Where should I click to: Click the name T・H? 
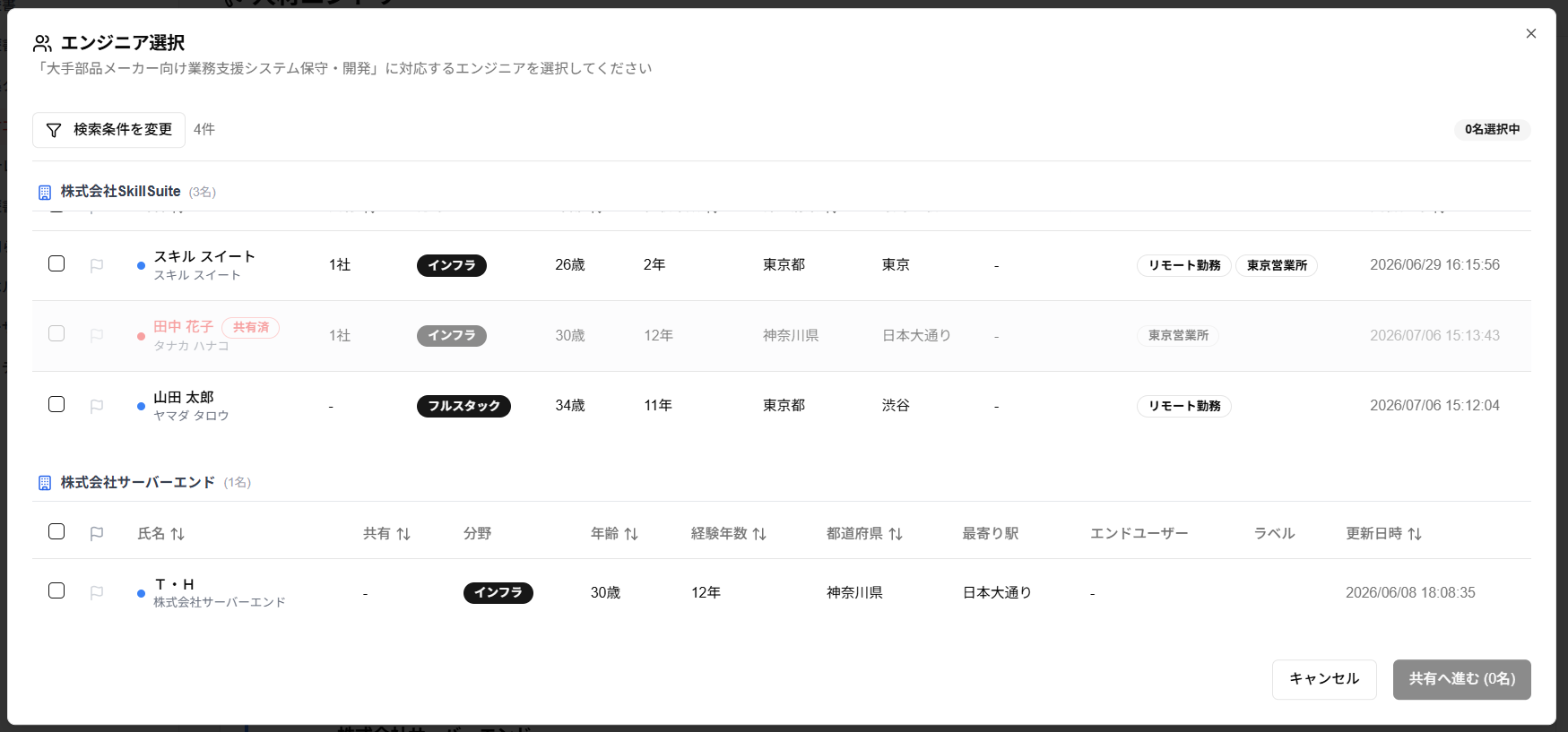175,584
